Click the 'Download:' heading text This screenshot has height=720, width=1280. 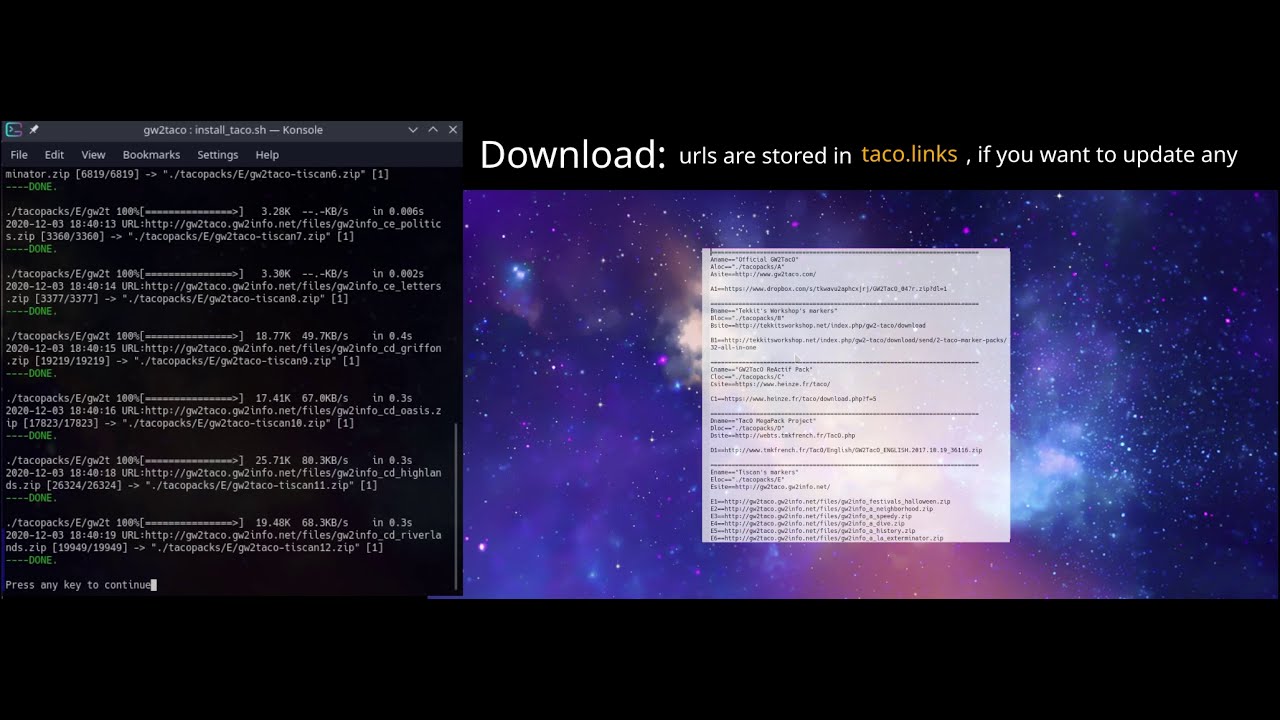[573, 155]
